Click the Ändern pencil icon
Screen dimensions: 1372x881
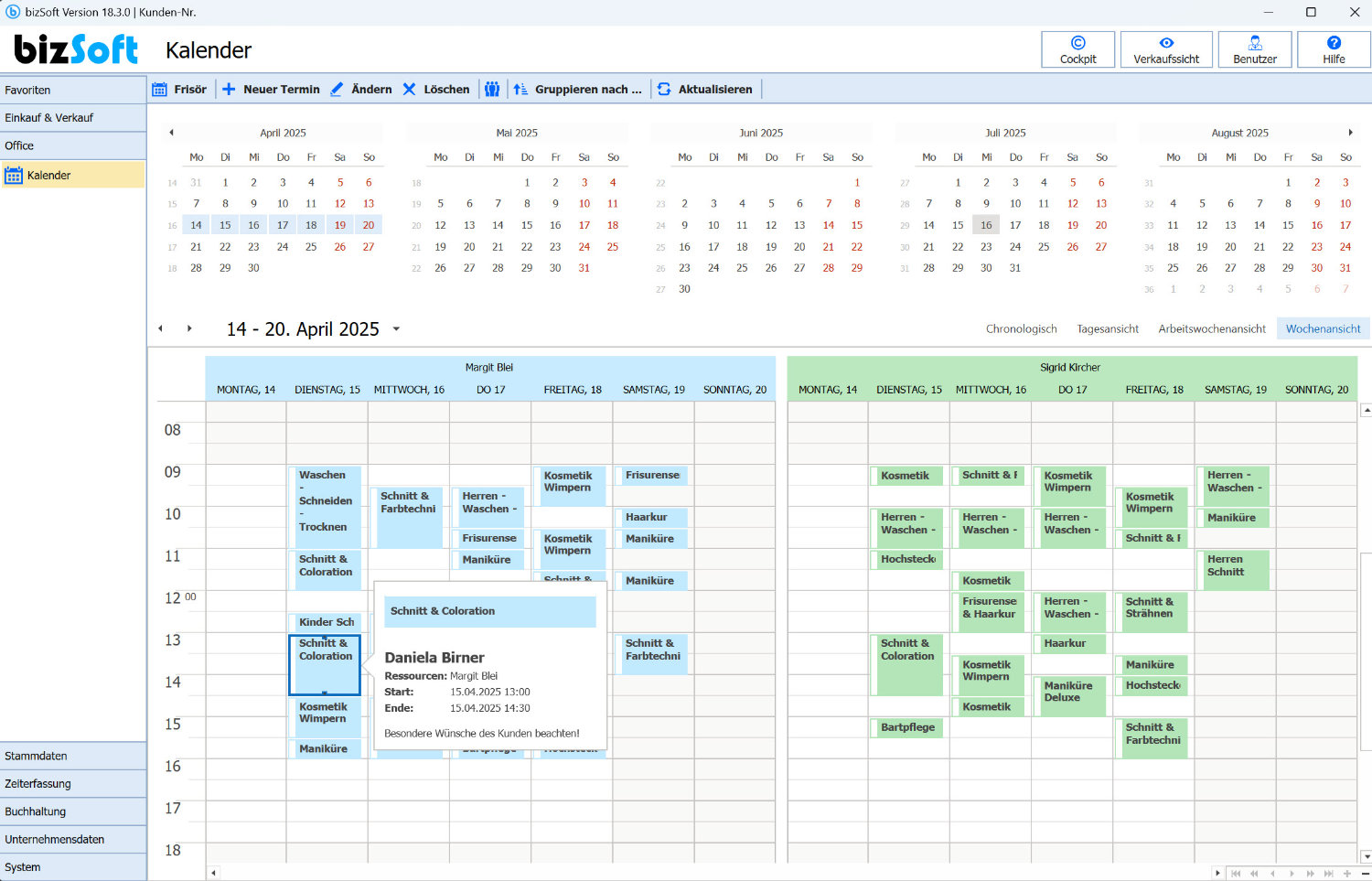(x=337, y=90)
